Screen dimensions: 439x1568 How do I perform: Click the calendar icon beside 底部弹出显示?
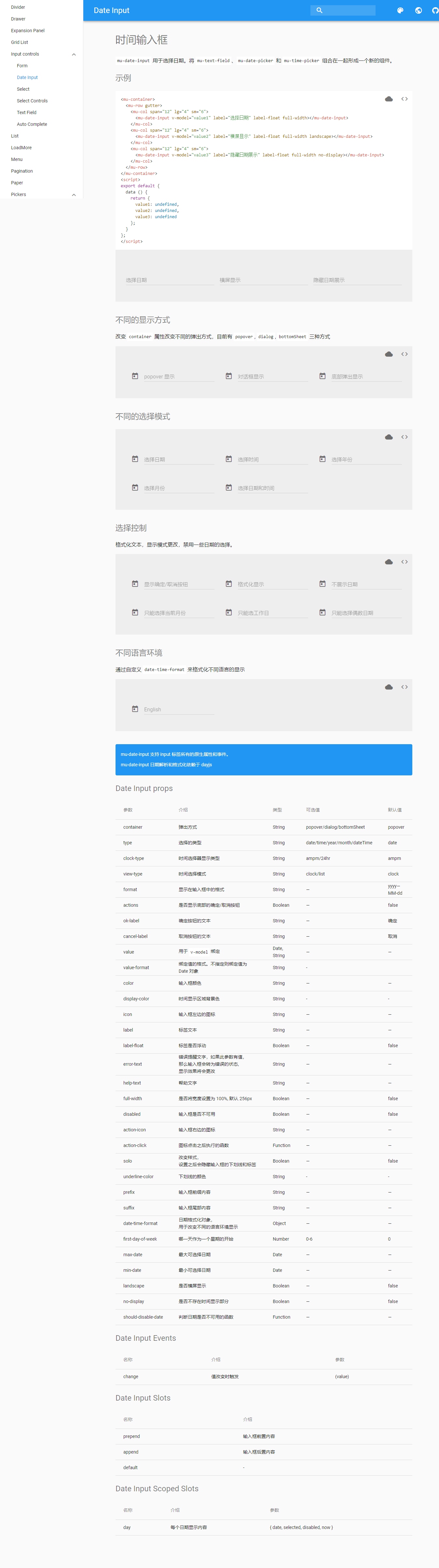point(323,376)
